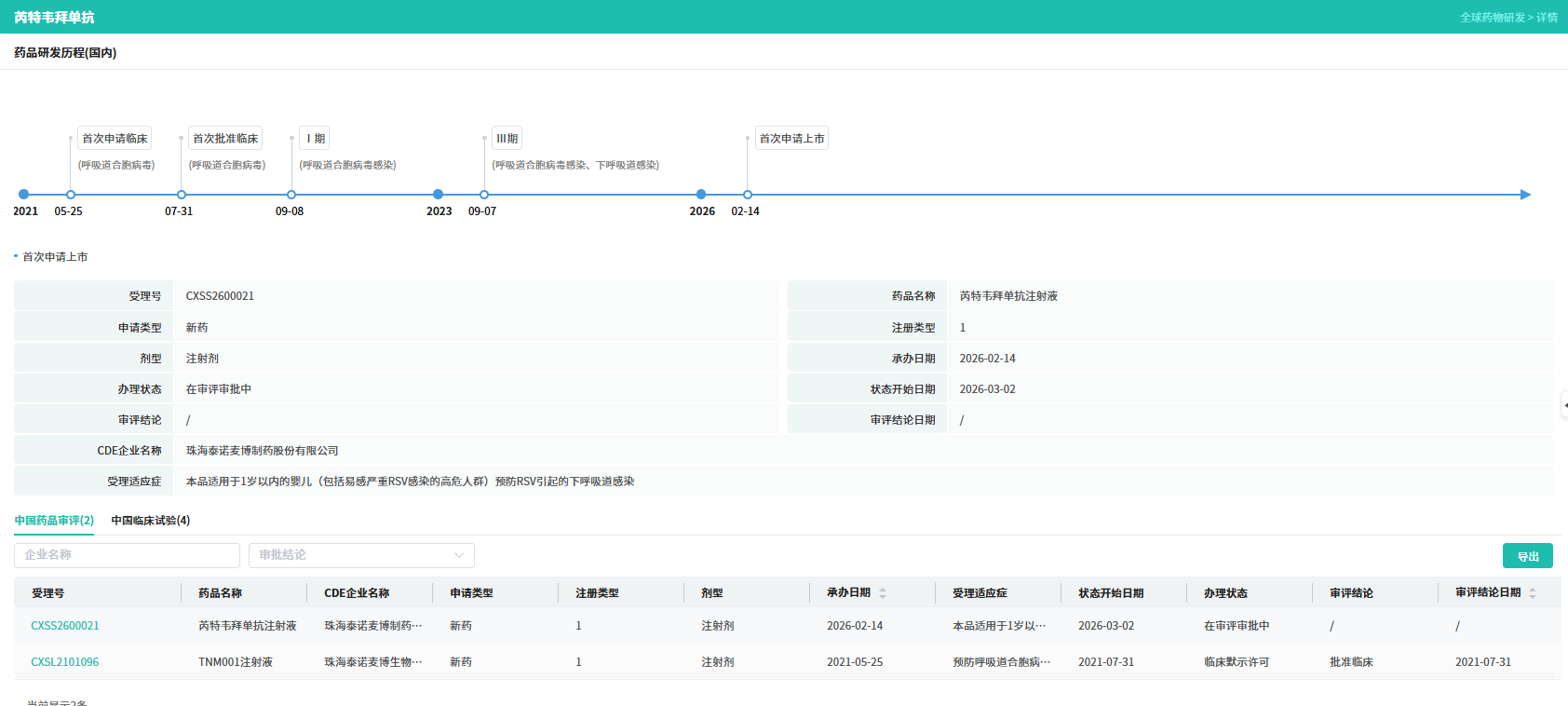Click the 芮特韦拜单抗 page title
This screenshot has height=706, width=1568.
[x=54, y=18]
